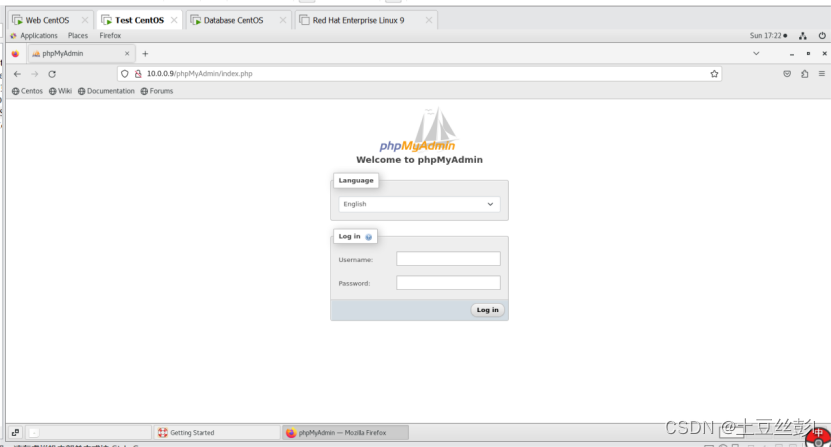Screen dimensions: 831x447
Task: Open the Firefox hamburger menu
Action: click(x=821, y=74)
